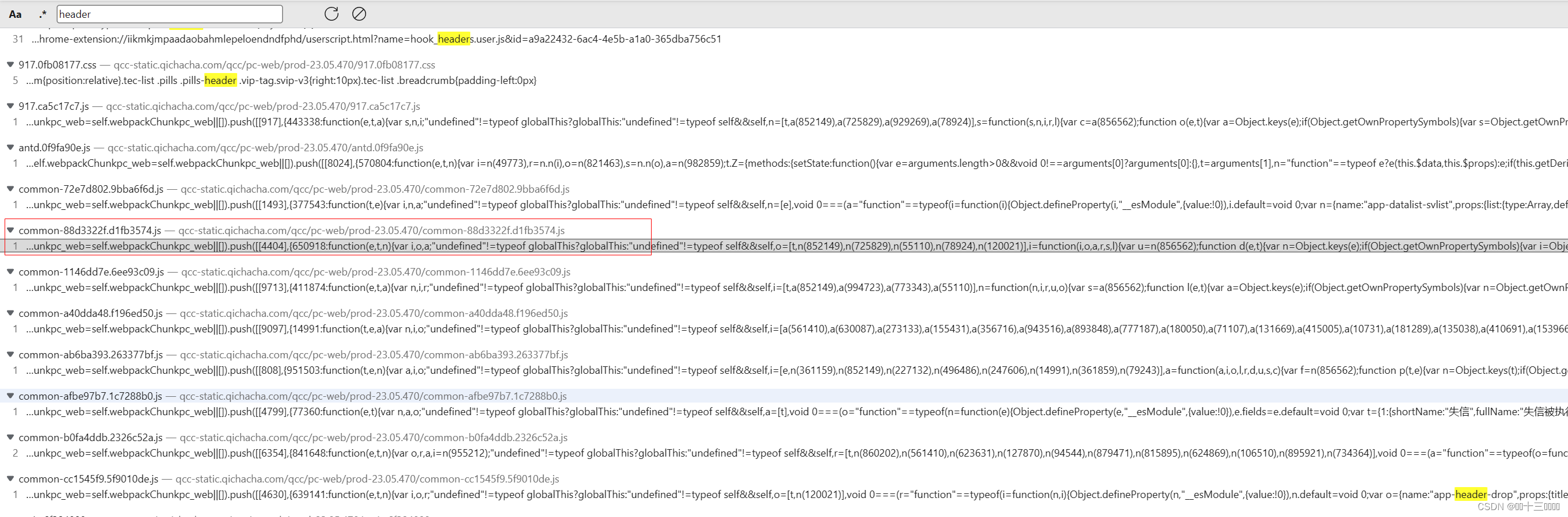Collapse the common-a40dda48.f196ed50.js result group
The width and height of the screenshot is (1568, 517).
10,313
